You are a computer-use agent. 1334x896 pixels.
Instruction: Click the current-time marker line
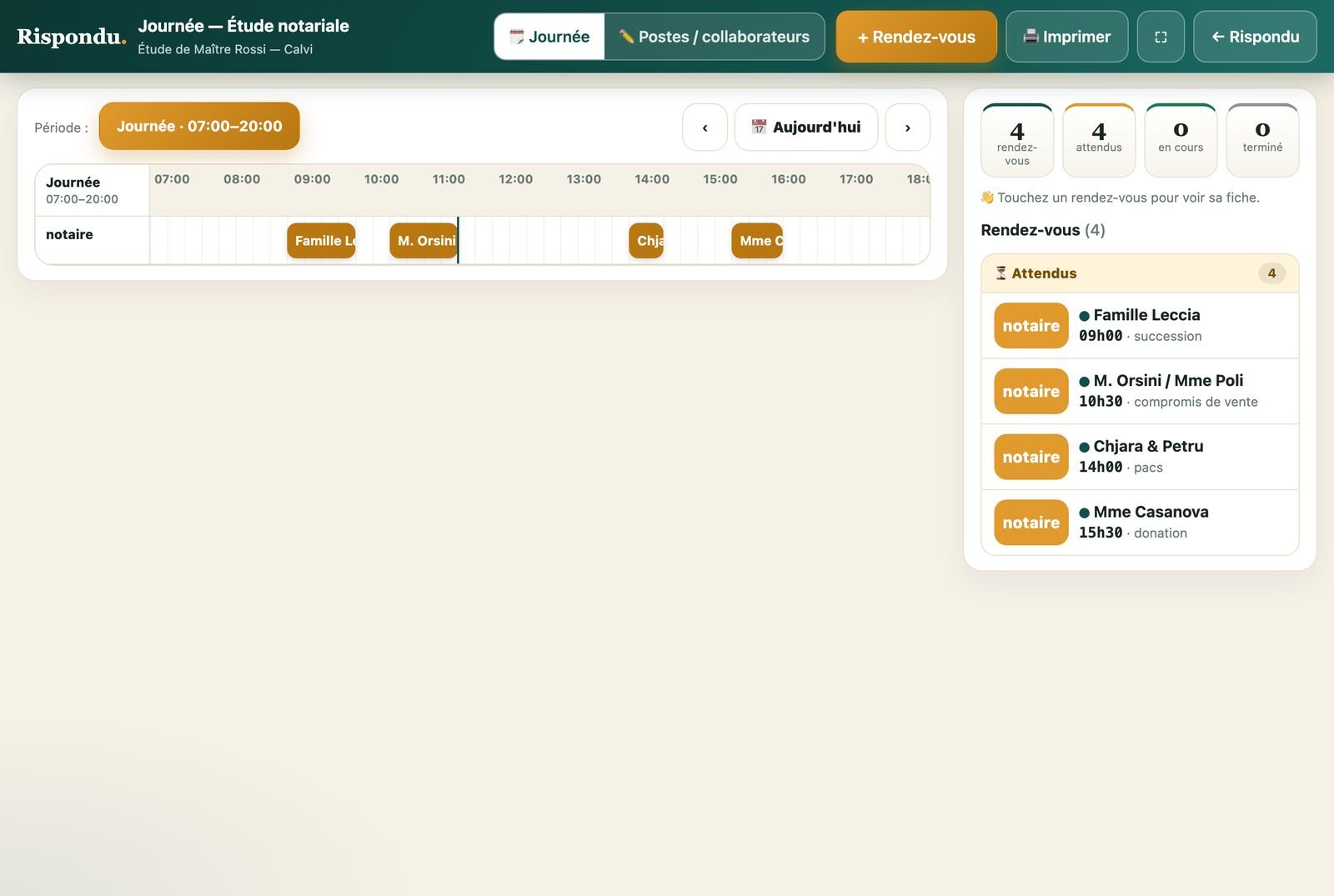tap(458, 240)
